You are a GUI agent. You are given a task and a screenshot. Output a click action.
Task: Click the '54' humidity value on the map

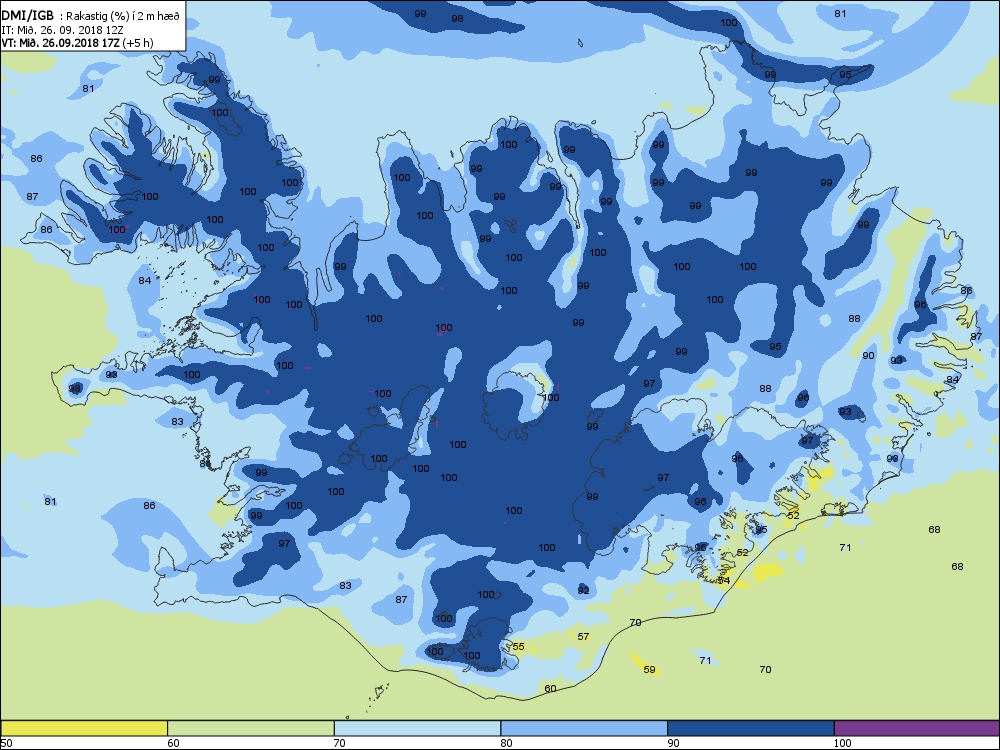pyautogui.click(x=723, y=580)
